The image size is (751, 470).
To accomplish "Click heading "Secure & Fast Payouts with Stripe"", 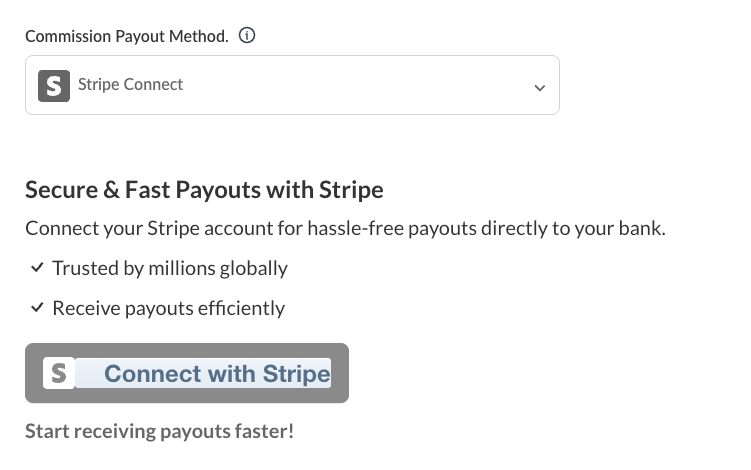I will pyautogui.click(x=204, y=189).
